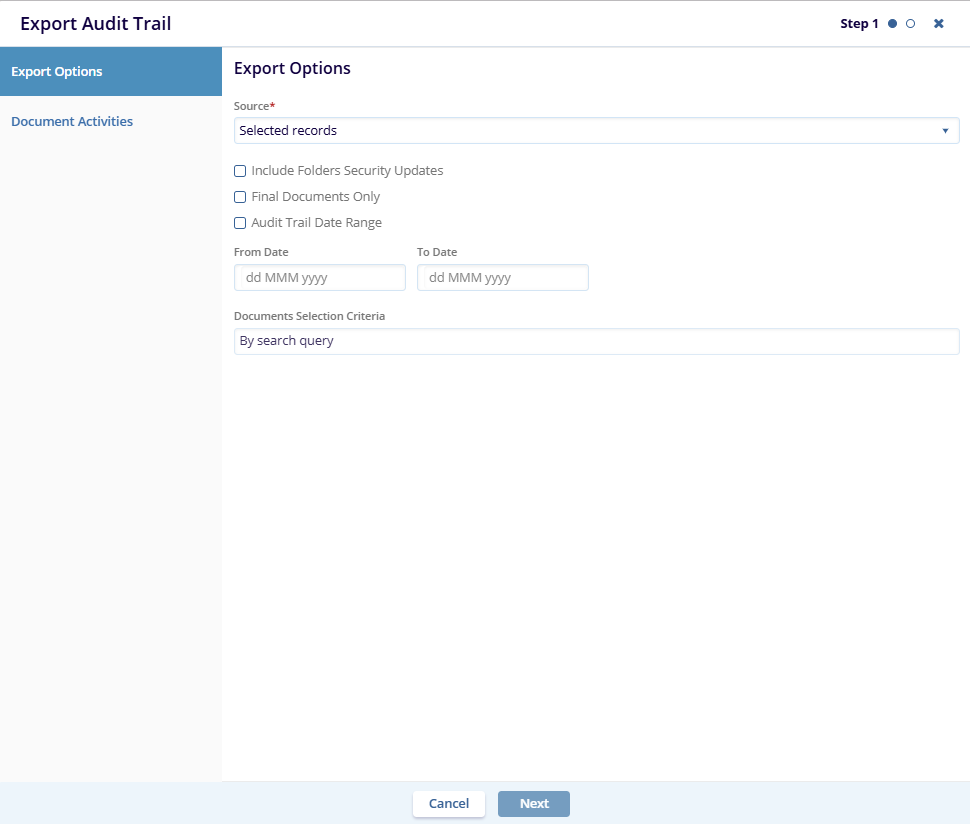Toggle Audit Trail Date Range checkbox

[240, 223]
